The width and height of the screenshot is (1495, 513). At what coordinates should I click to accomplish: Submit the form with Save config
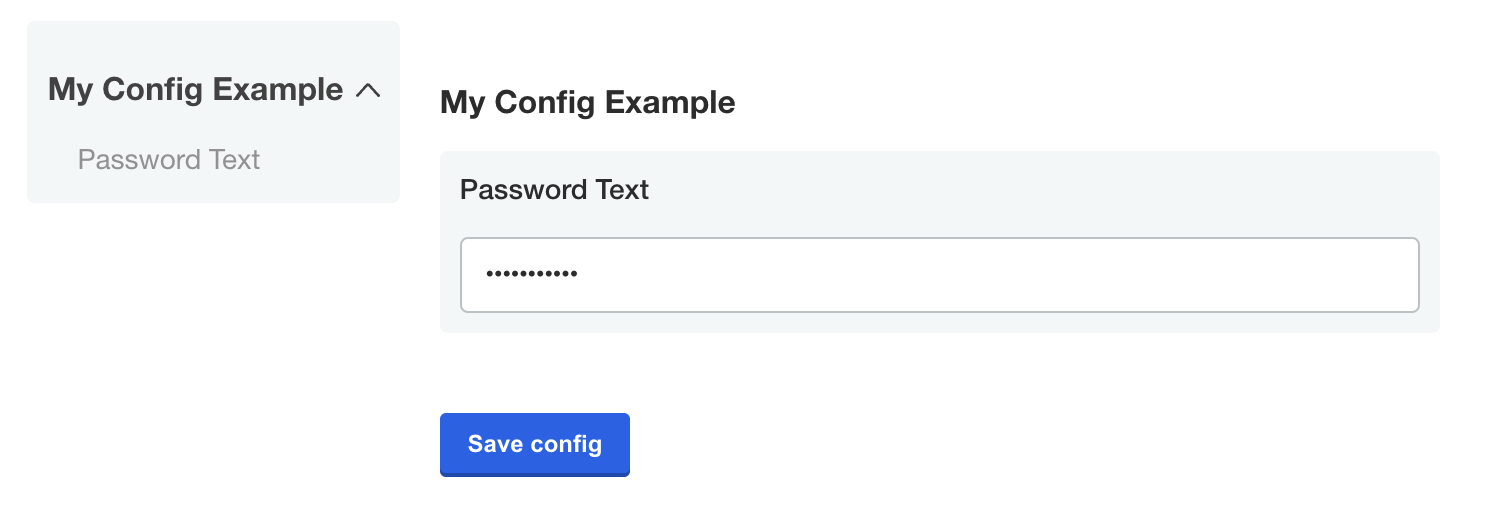(x=534, y=444)
